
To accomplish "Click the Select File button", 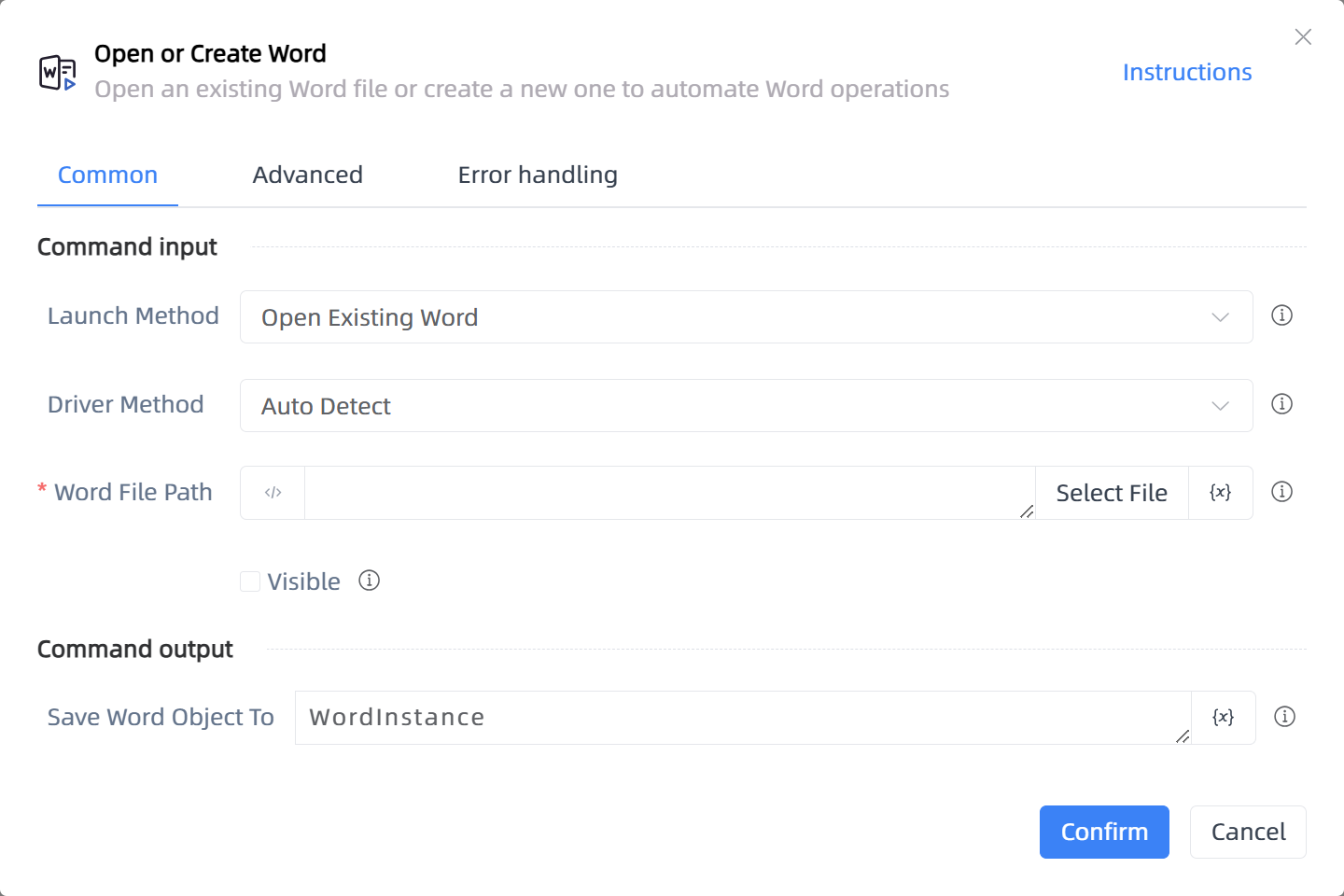I will (x=1112, y=493).
